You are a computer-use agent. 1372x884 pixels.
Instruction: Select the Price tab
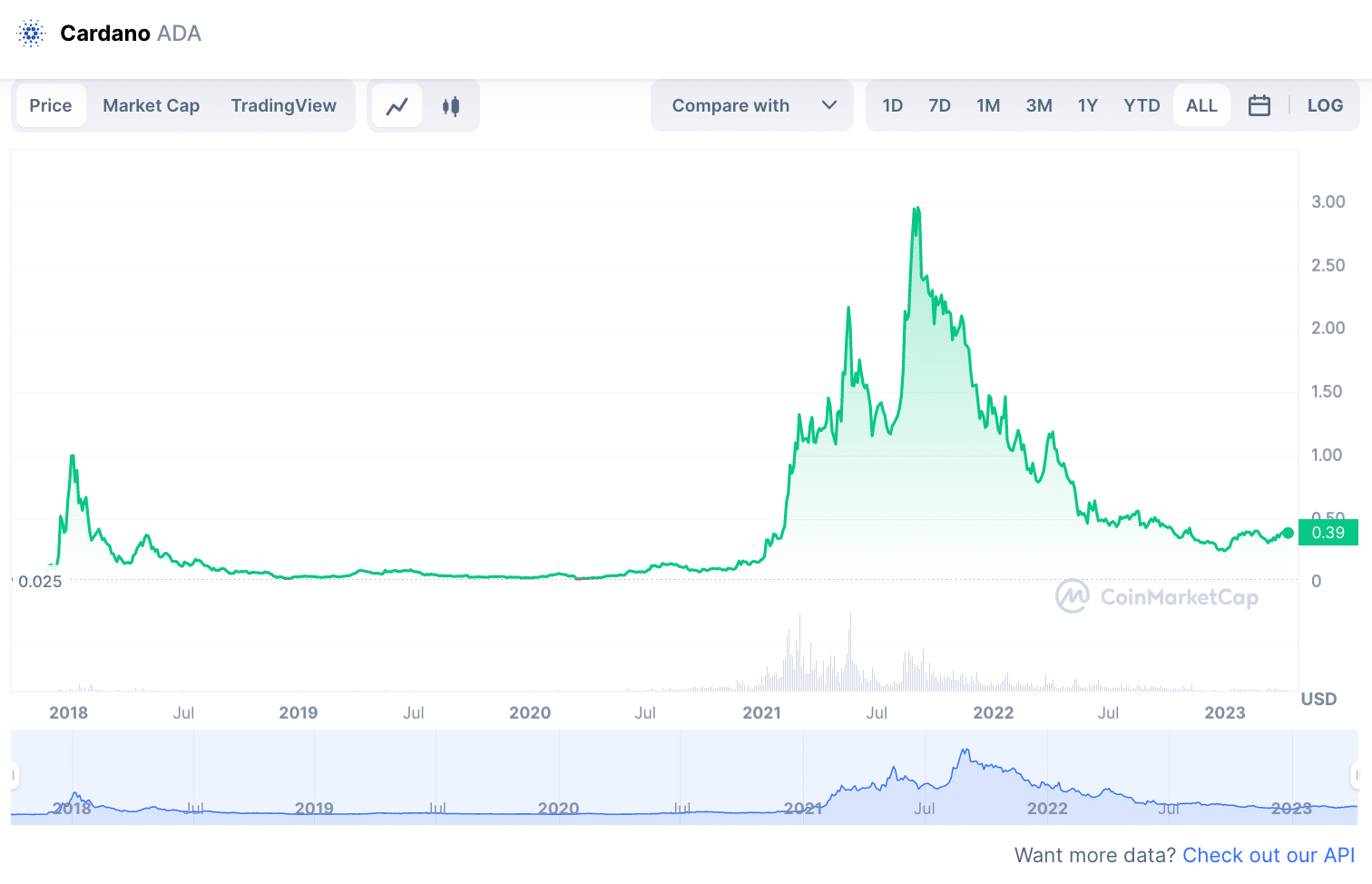[51, 106]
